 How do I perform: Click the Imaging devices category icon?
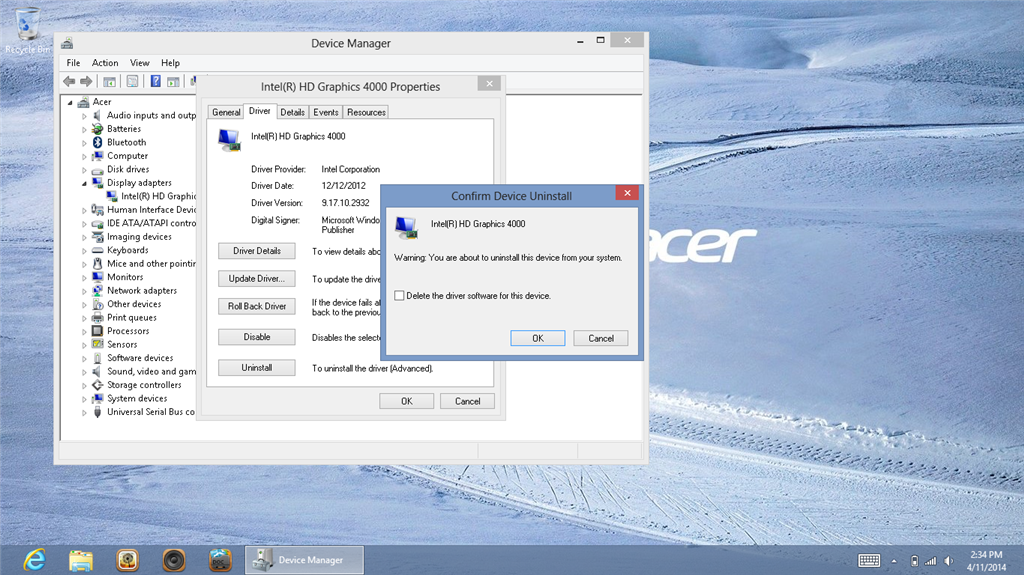pyautogui.click(x=97, y=237)
